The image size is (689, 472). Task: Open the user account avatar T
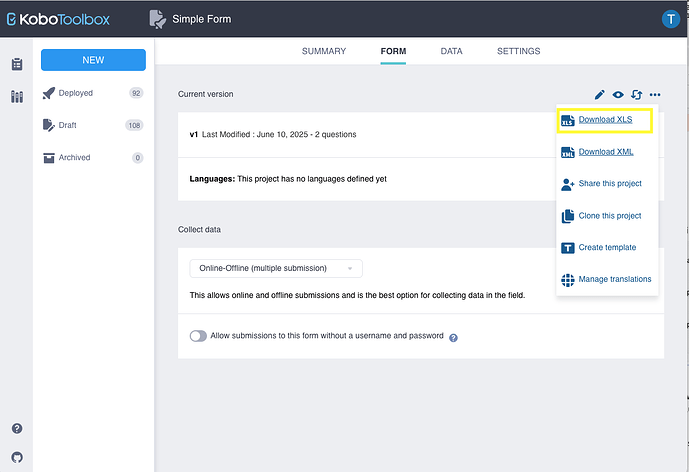coord(671,19)
